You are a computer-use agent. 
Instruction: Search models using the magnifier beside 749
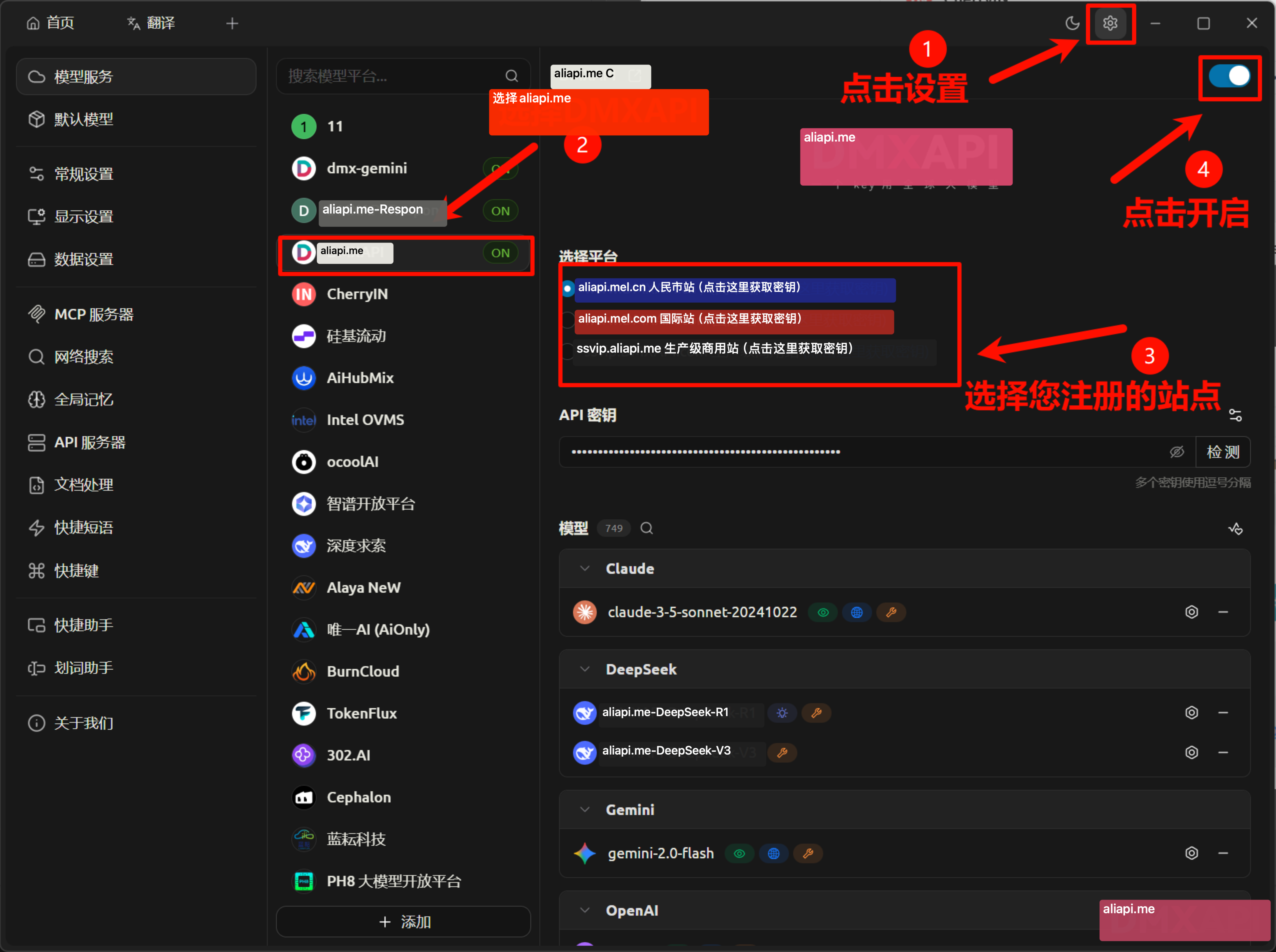[x=646, y=528]
